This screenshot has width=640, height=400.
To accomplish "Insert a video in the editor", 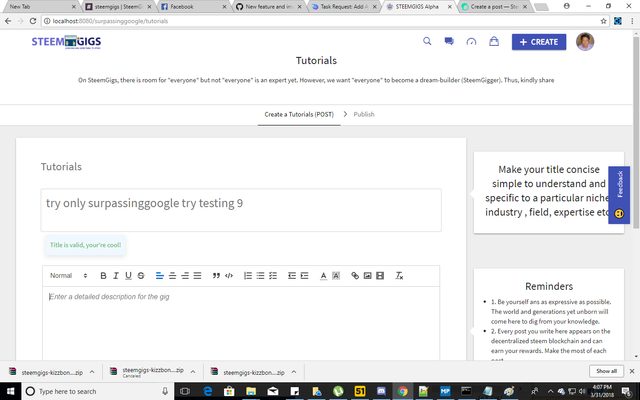I will [380, 276].
